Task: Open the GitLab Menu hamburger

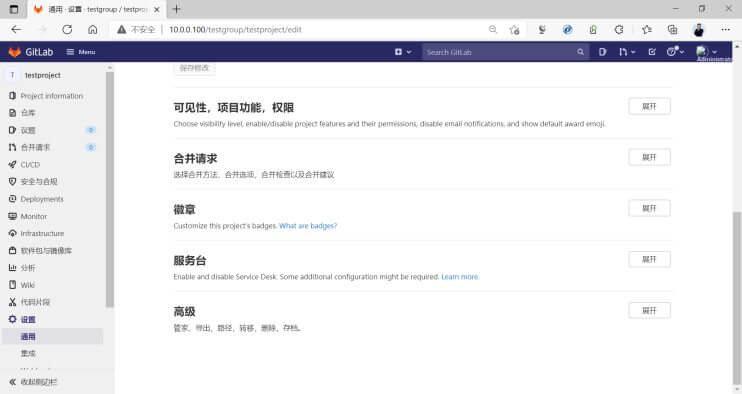Action: click(81, 52)
